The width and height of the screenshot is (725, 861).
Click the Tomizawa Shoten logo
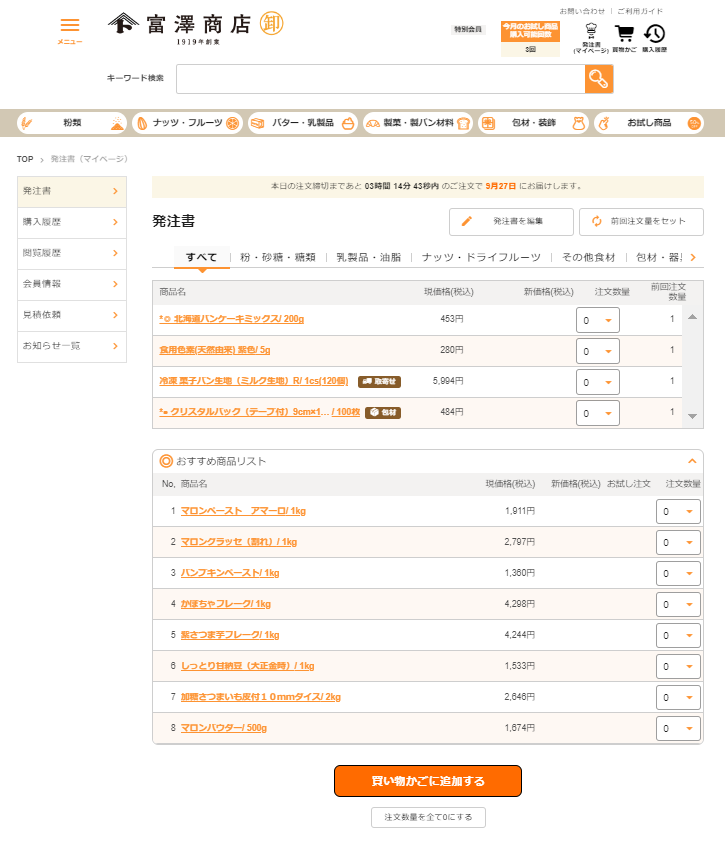tap(195, 28)
